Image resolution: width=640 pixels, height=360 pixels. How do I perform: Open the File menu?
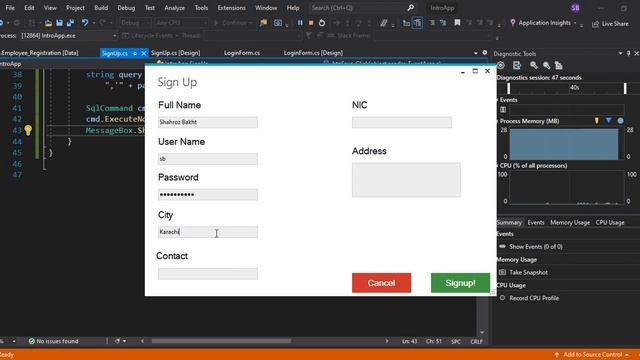tap(10, 8)
